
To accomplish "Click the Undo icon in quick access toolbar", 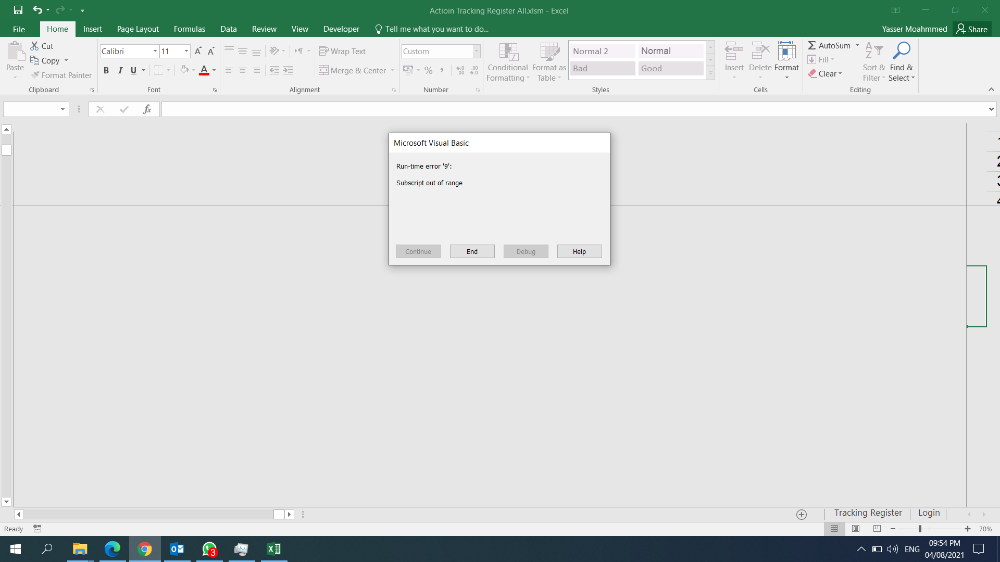I will 38,10.
